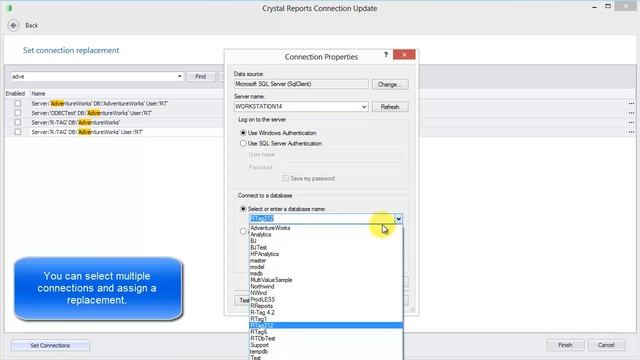Open options for Server:'ODBCTest' row

[x=631, y=113]
